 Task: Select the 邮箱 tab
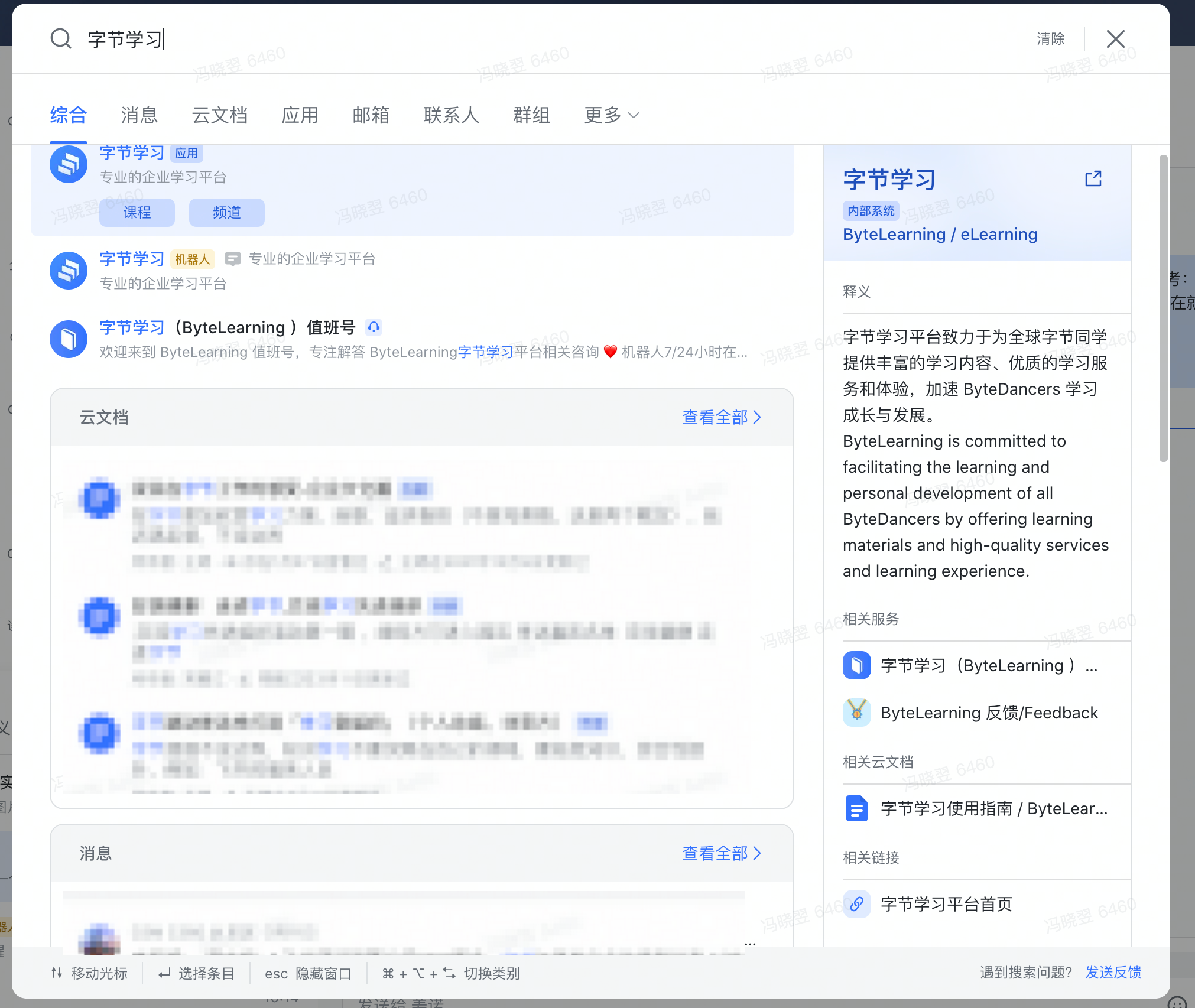pyautogui.click(x=371, y=115)
